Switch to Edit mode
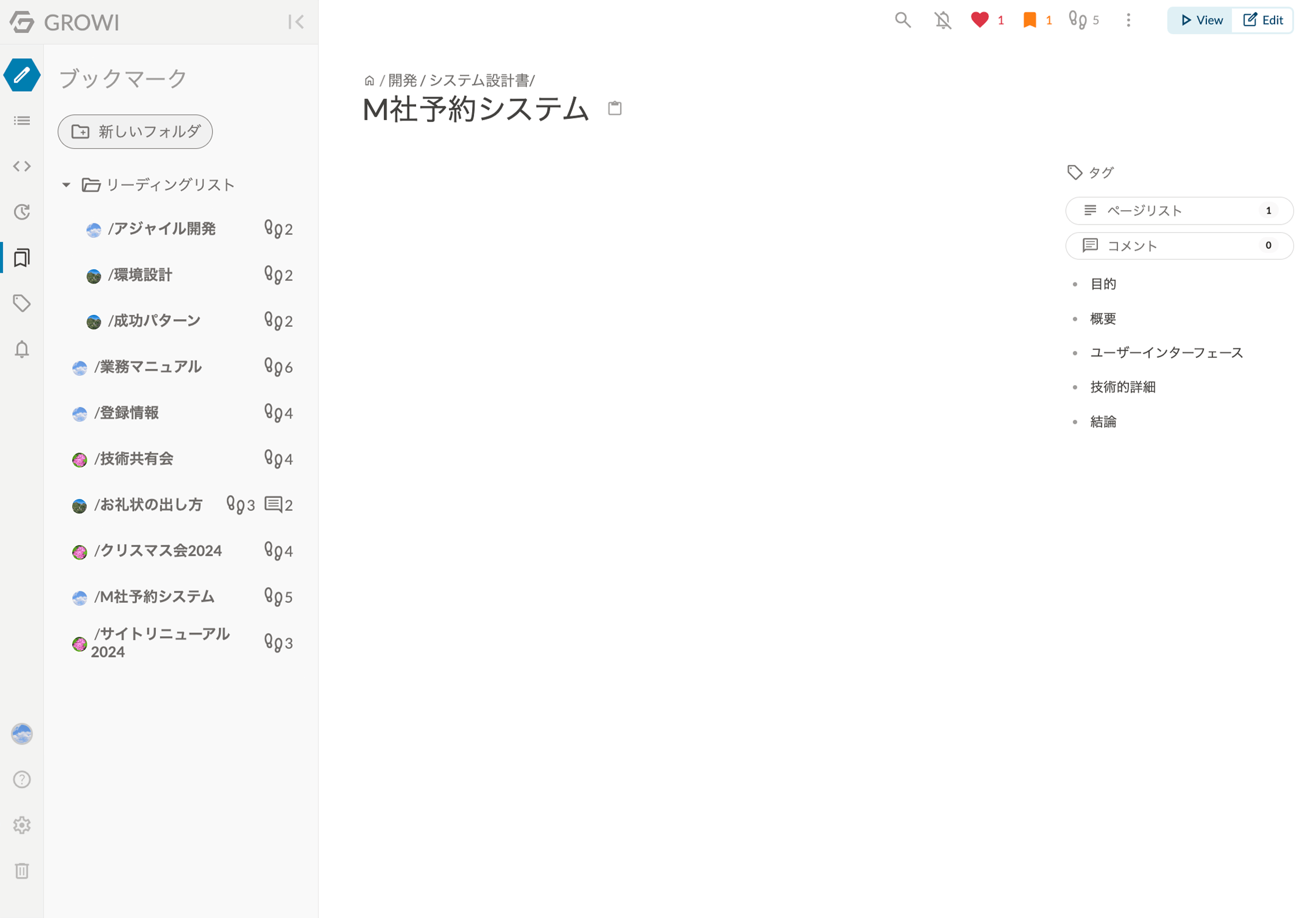 tap(1262, 20)
